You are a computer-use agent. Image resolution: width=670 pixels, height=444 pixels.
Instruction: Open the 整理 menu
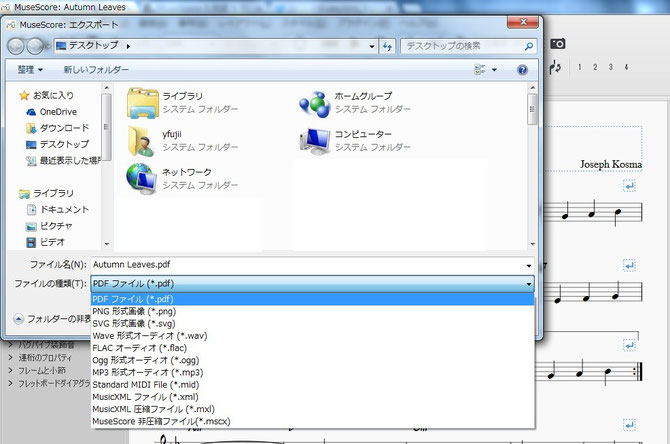[x=30, y=70]
